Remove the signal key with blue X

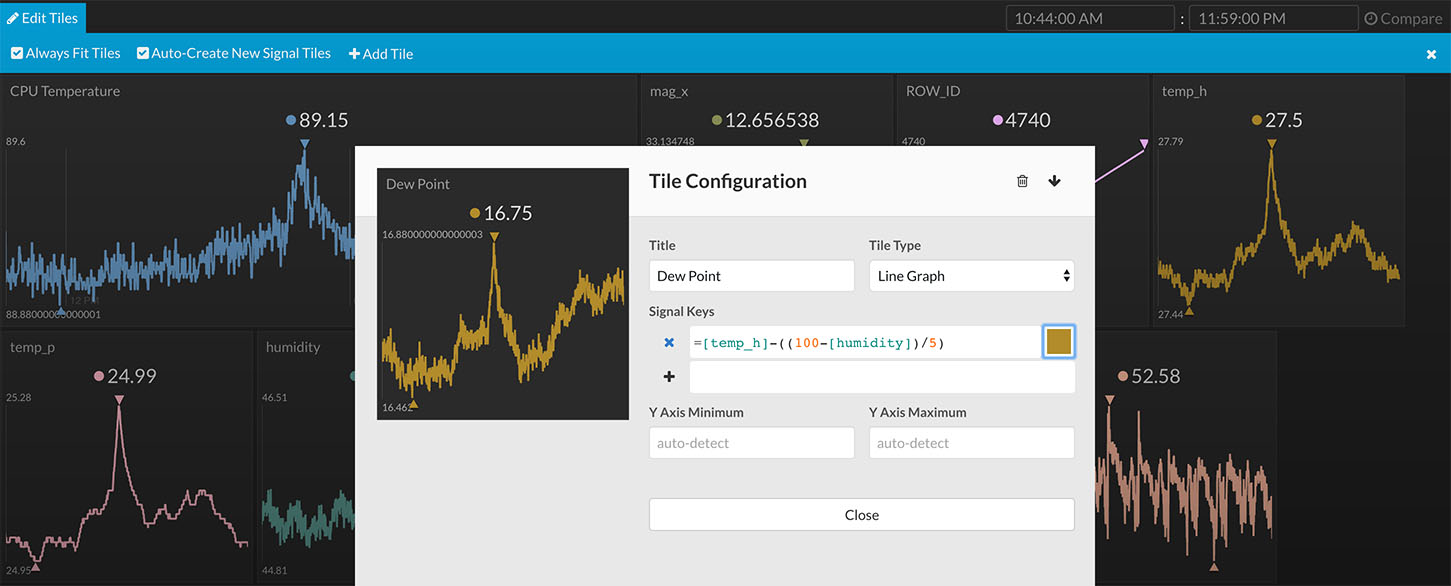tap(669, 343)
